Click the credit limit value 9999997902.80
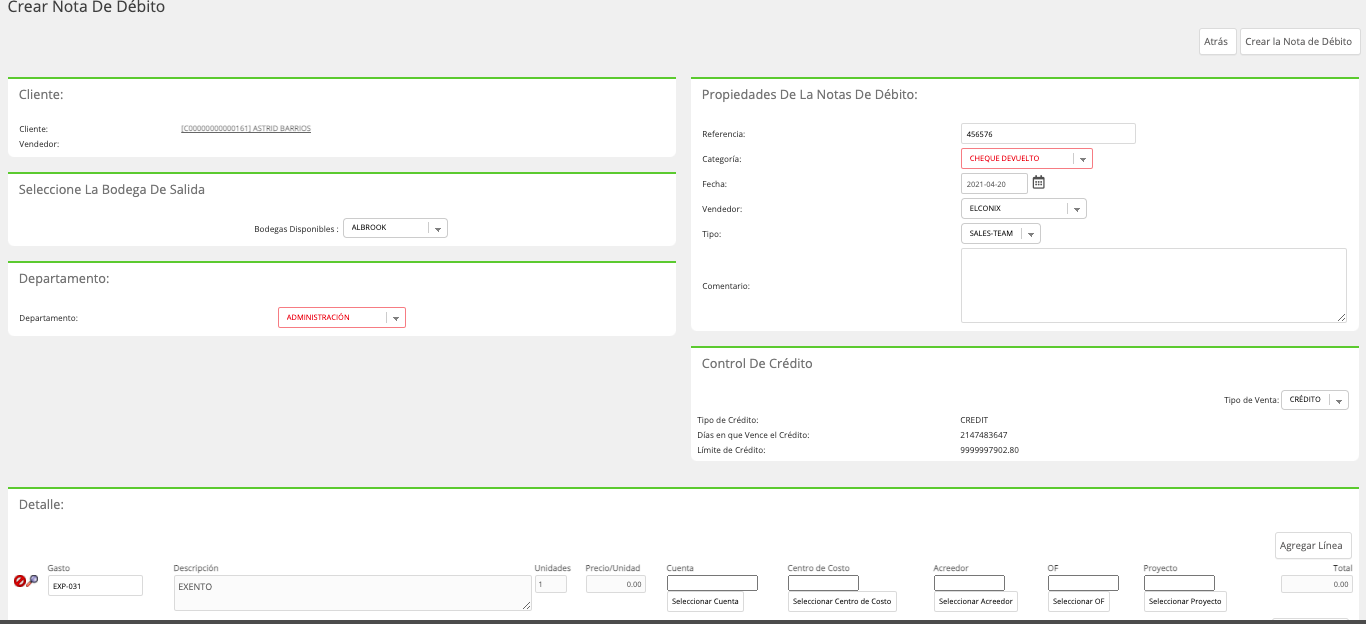This screenshot has height=624, width=1366. tap(989, 451)
